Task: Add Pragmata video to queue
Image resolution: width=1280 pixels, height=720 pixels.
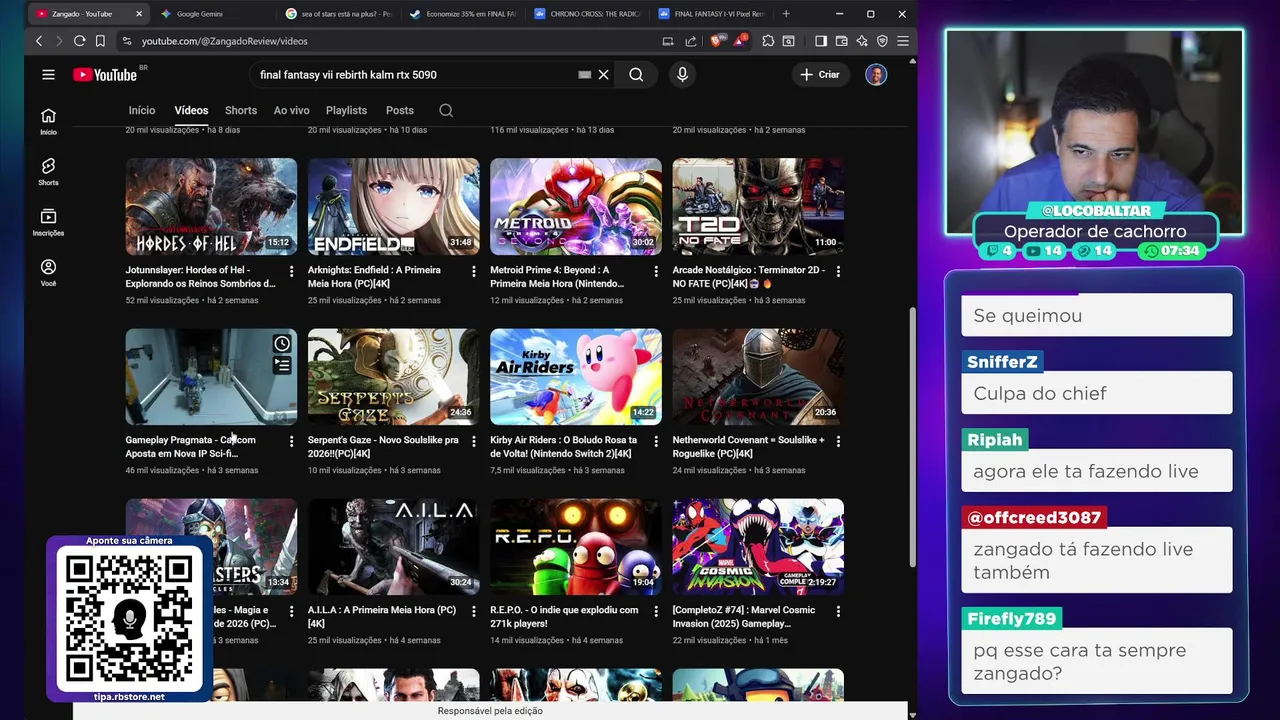Action: [282, 366]
